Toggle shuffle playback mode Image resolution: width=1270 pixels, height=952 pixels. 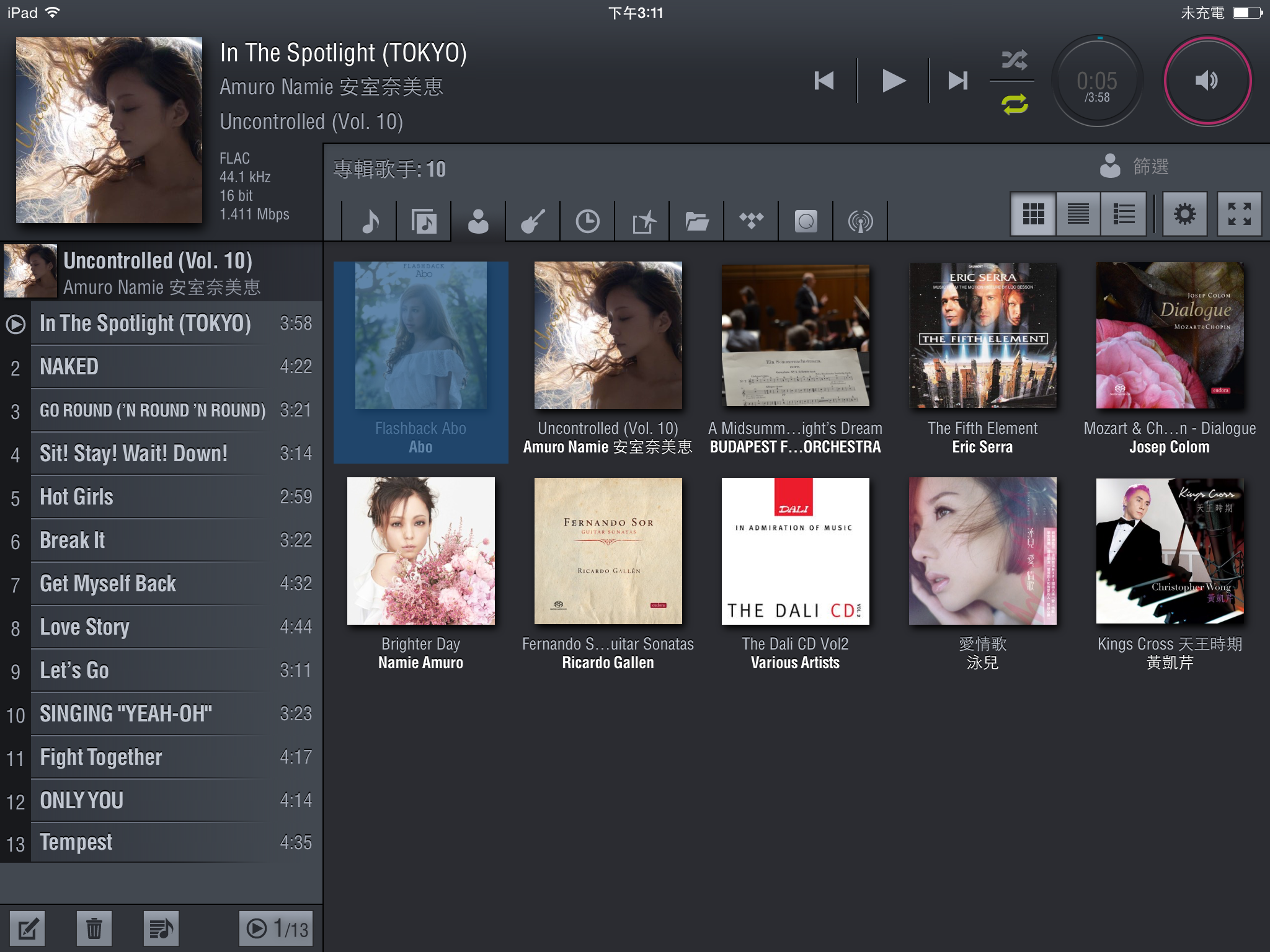[1015, 60]
